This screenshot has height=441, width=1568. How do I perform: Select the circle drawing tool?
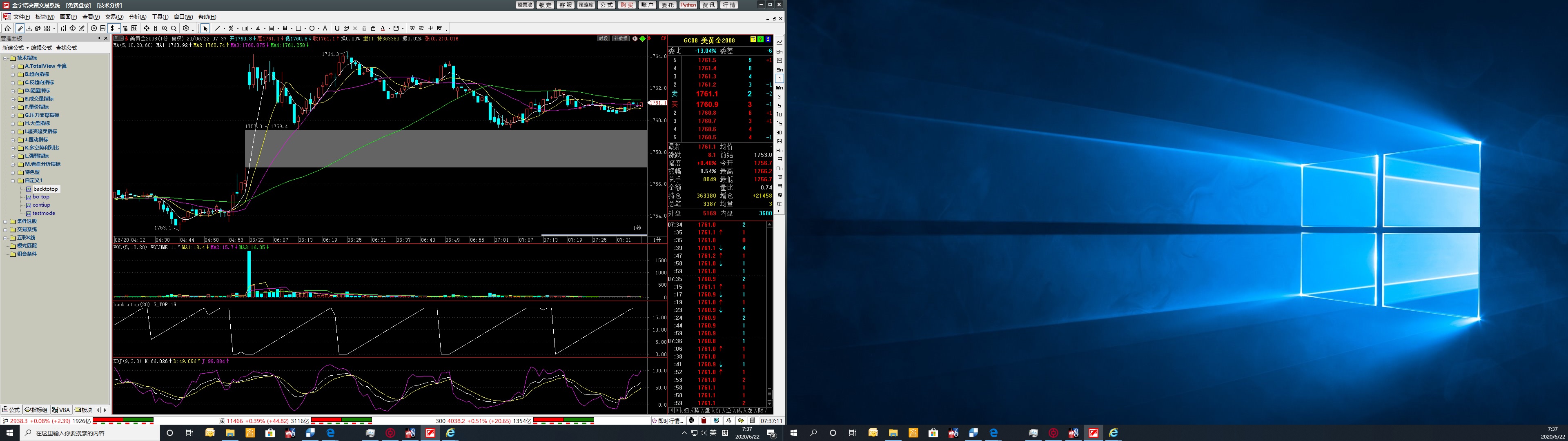(312, 28)
